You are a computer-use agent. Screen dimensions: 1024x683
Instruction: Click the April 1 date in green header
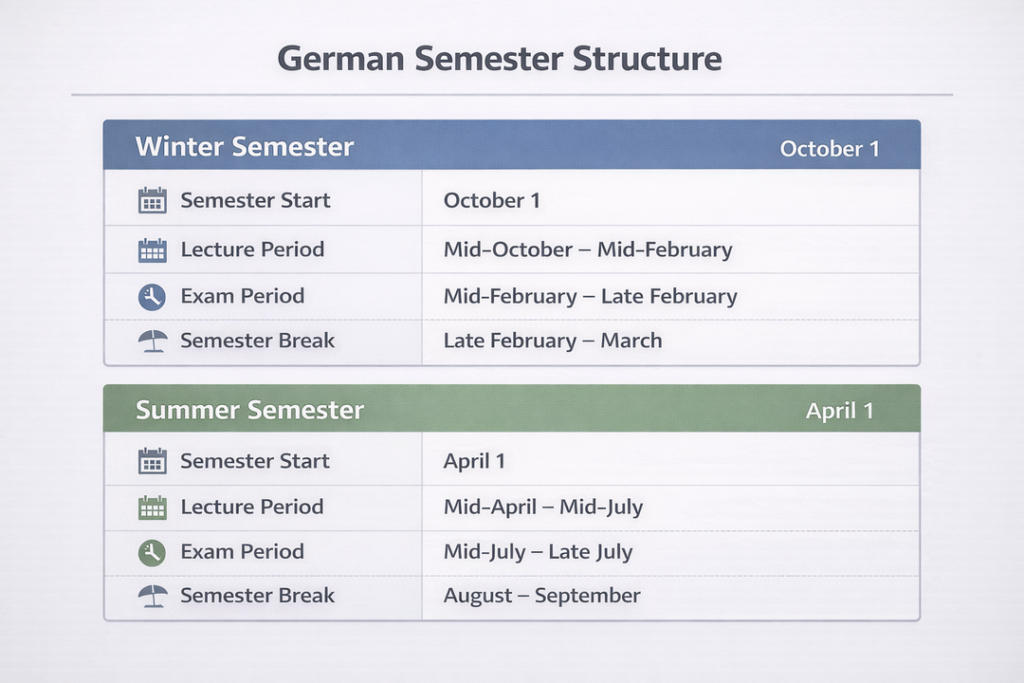(x=839, y=411)
